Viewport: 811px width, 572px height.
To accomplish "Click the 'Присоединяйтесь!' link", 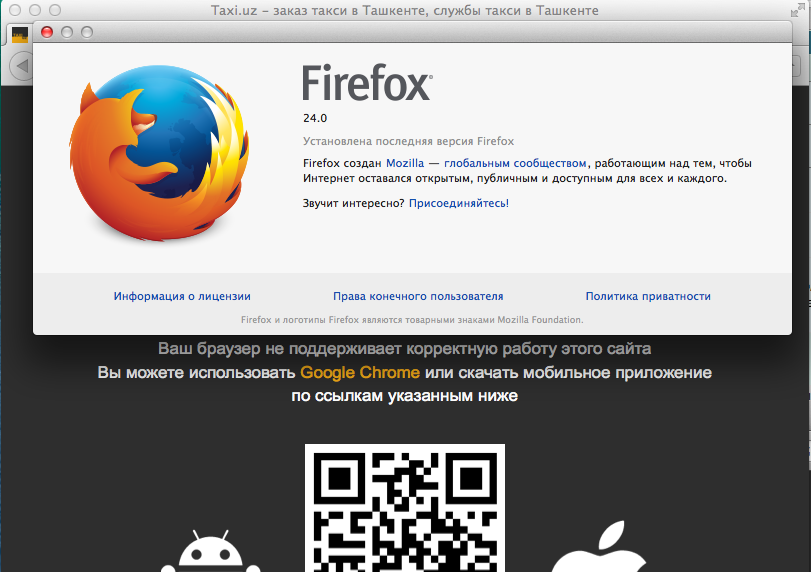I will point(459,203).
